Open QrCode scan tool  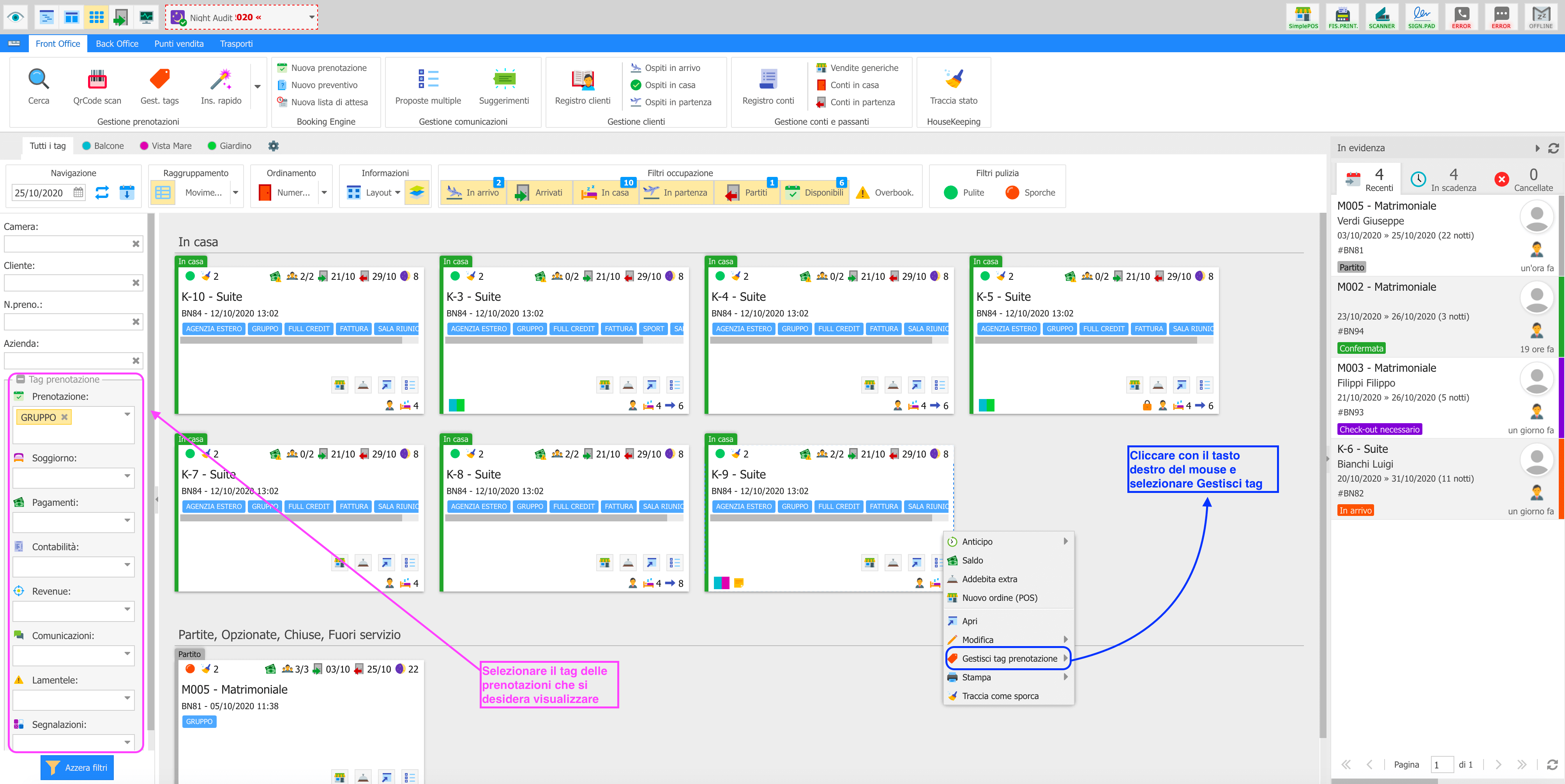tap(97, 79)
